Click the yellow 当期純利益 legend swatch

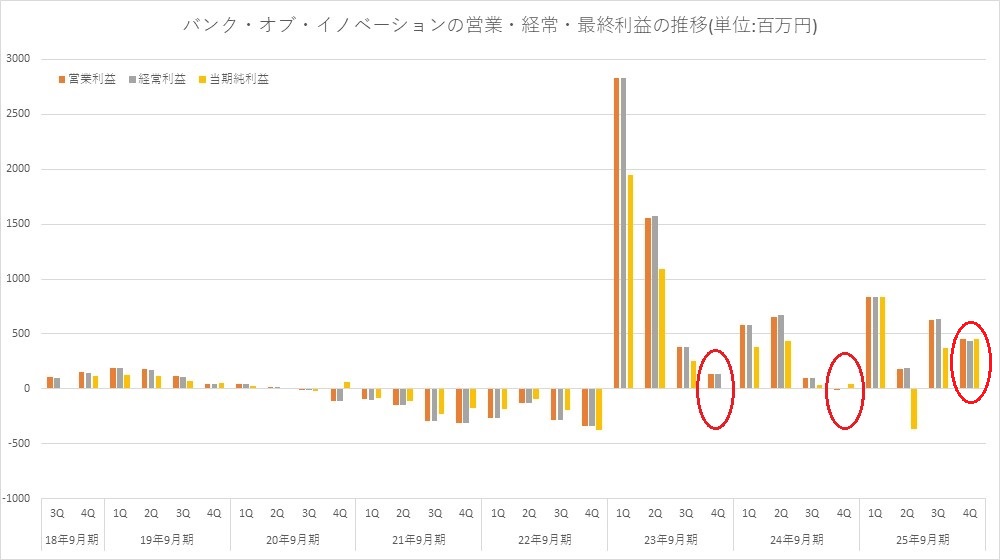[x=203, y=78]
